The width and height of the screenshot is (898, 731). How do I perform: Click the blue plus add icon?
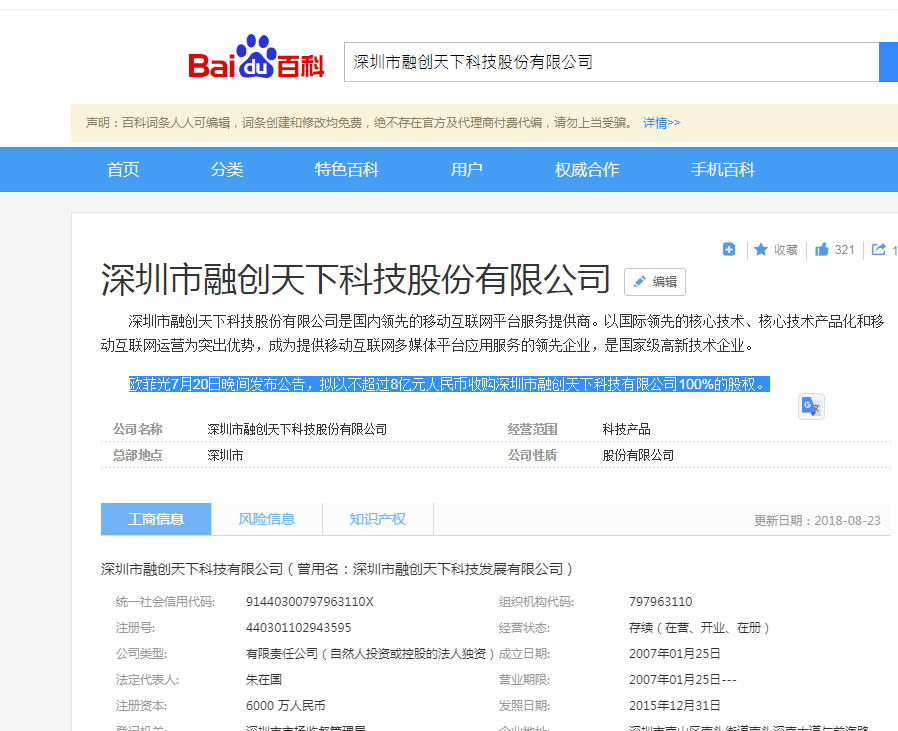click(x=728, y=249)
